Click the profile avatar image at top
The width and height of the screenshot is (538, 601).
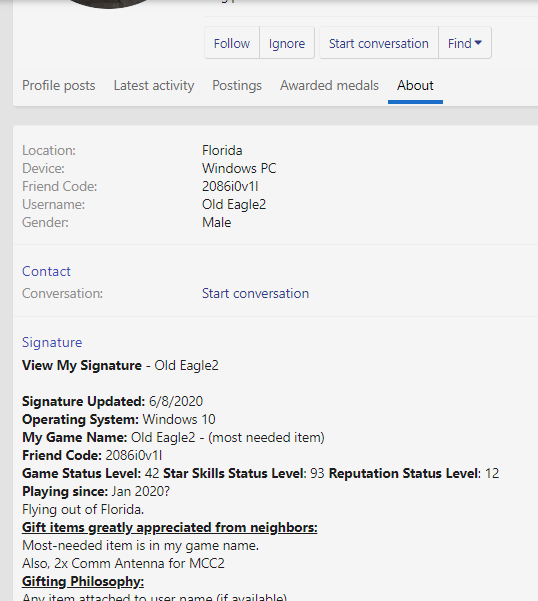110,3
